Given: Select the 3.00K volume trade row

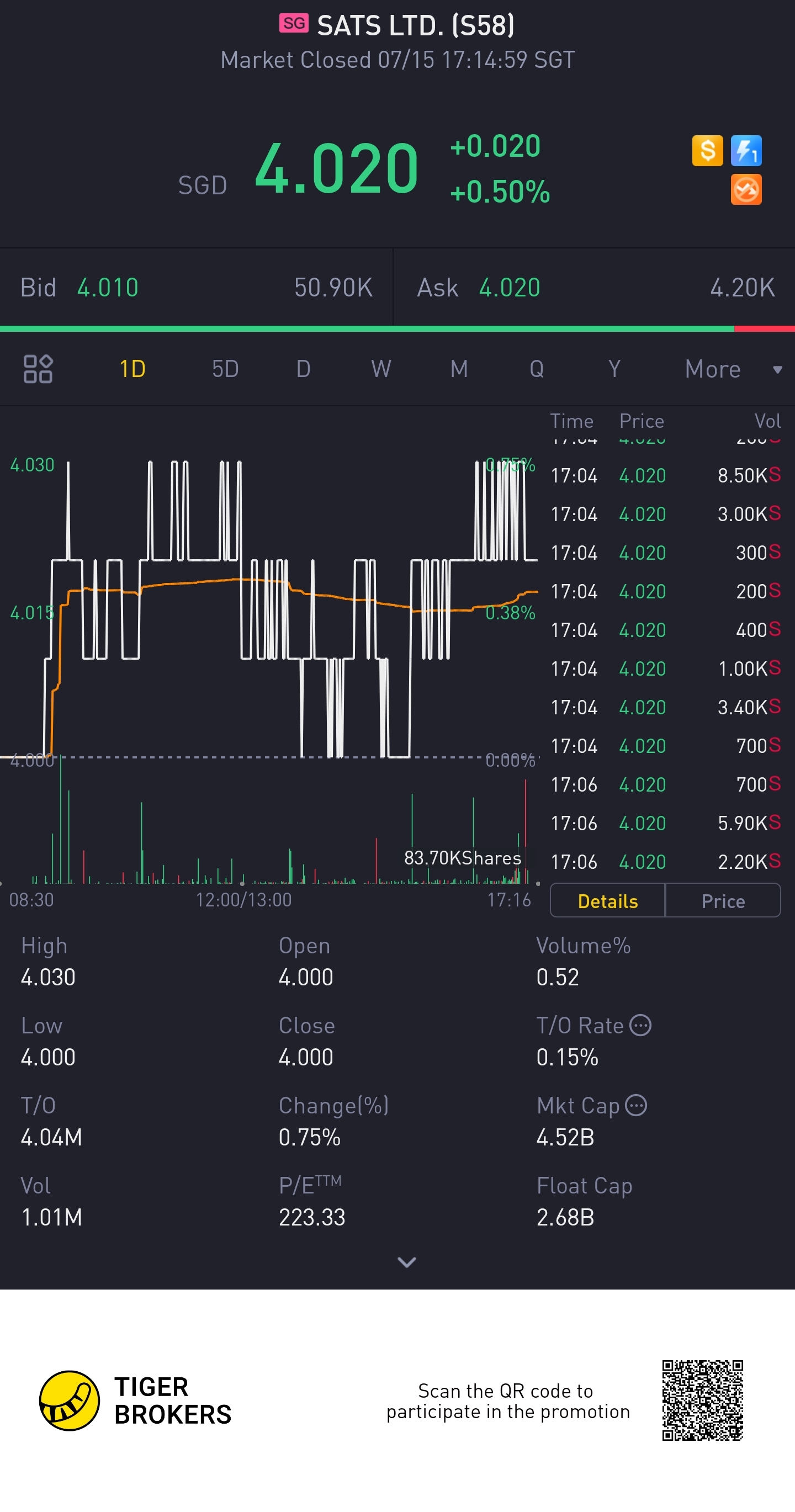Looking at the screenshot, I should [665, 514].
